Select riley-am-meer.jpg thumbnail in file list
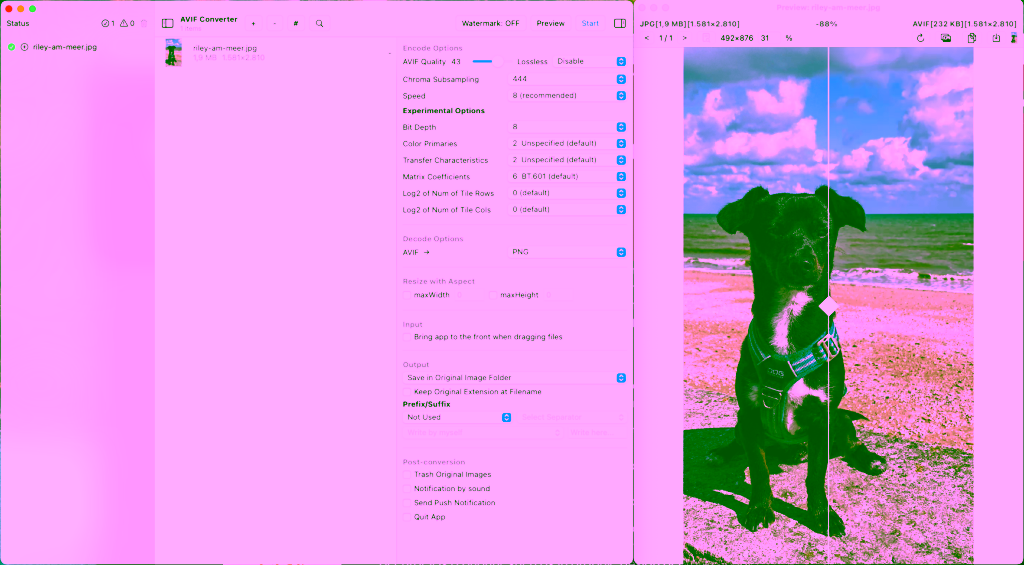The image size is (1024, 565). [x=173, y=52]
